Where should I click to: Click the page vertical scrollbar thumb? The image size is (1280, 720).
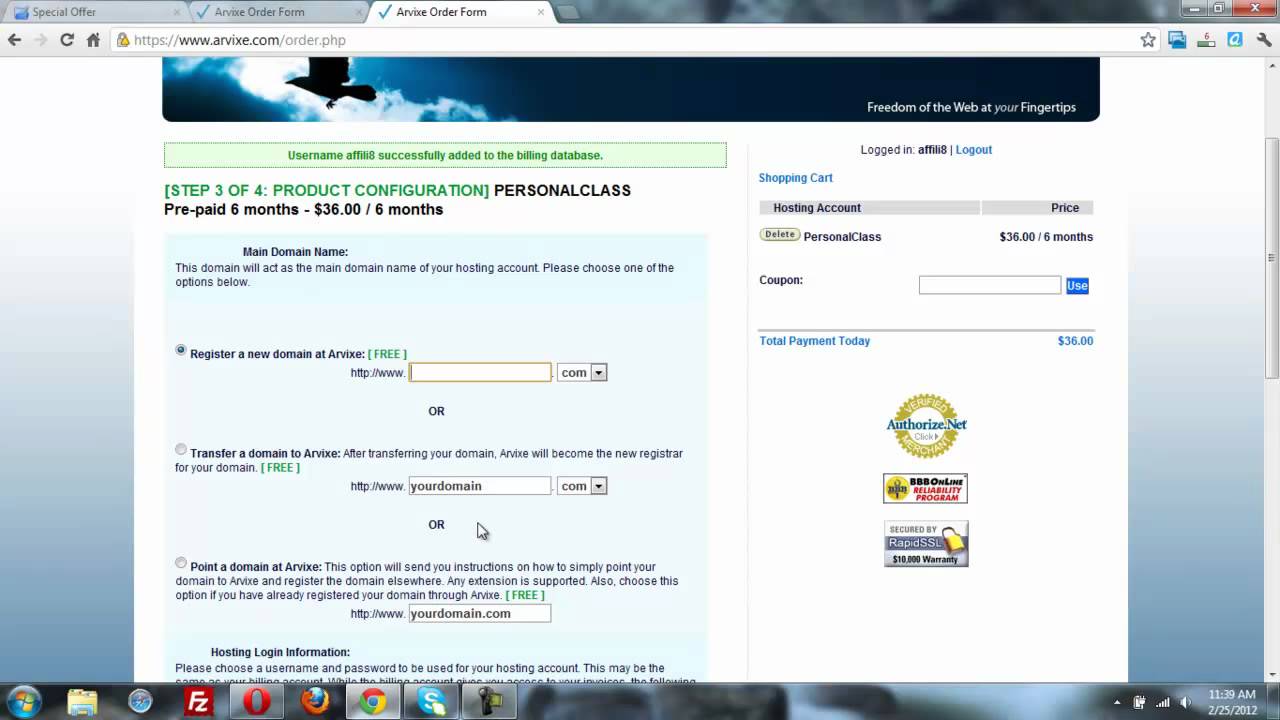tap(1271, 256)
